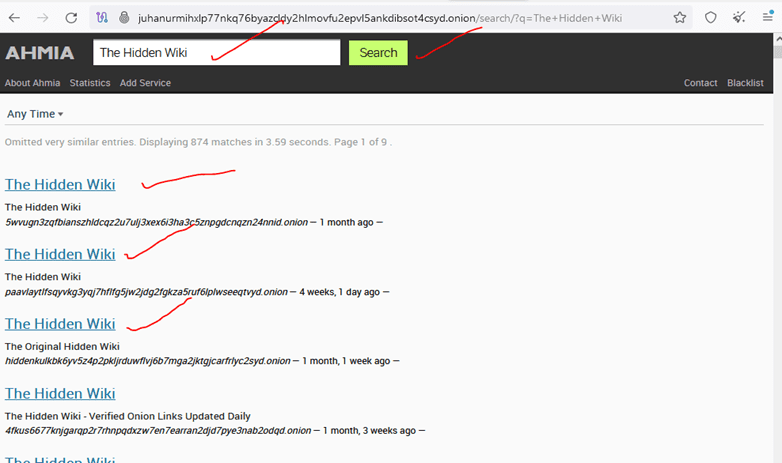The image size is (782, 463).
Task: Reload the page with the refresh icon
Action: pos(71,18)
